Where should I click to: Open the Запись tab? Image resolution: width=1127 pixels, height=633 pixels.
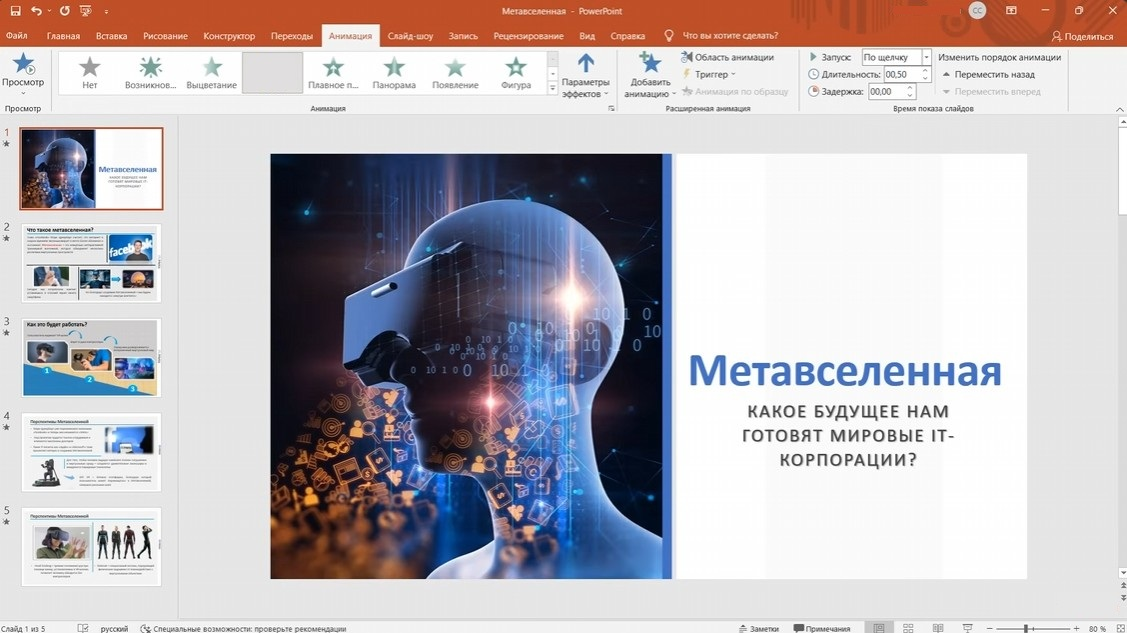(463, 36)
